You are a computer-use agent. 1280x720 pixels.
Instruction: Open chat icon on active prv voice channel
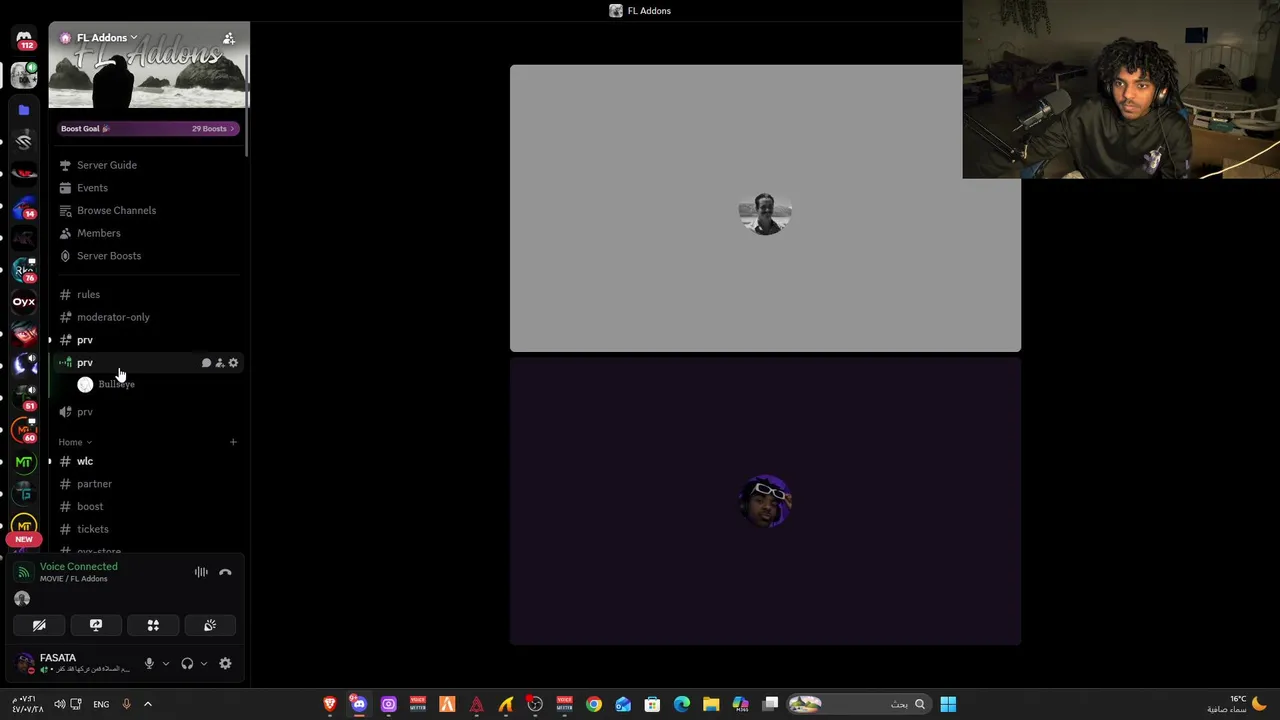click(206, 363)
